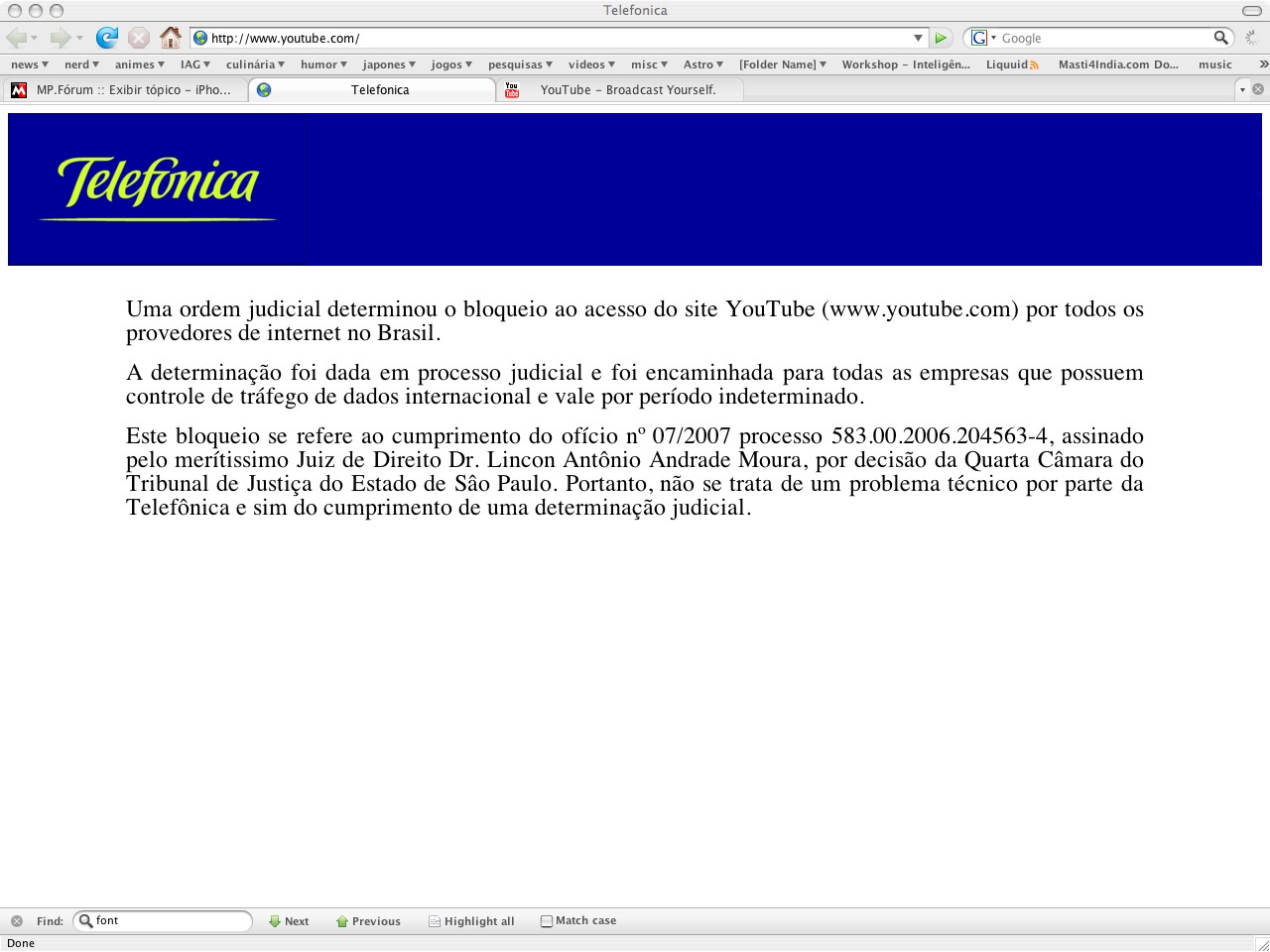Click the Telefonica tab globe favicon
1270x952 pixels.
264,90
